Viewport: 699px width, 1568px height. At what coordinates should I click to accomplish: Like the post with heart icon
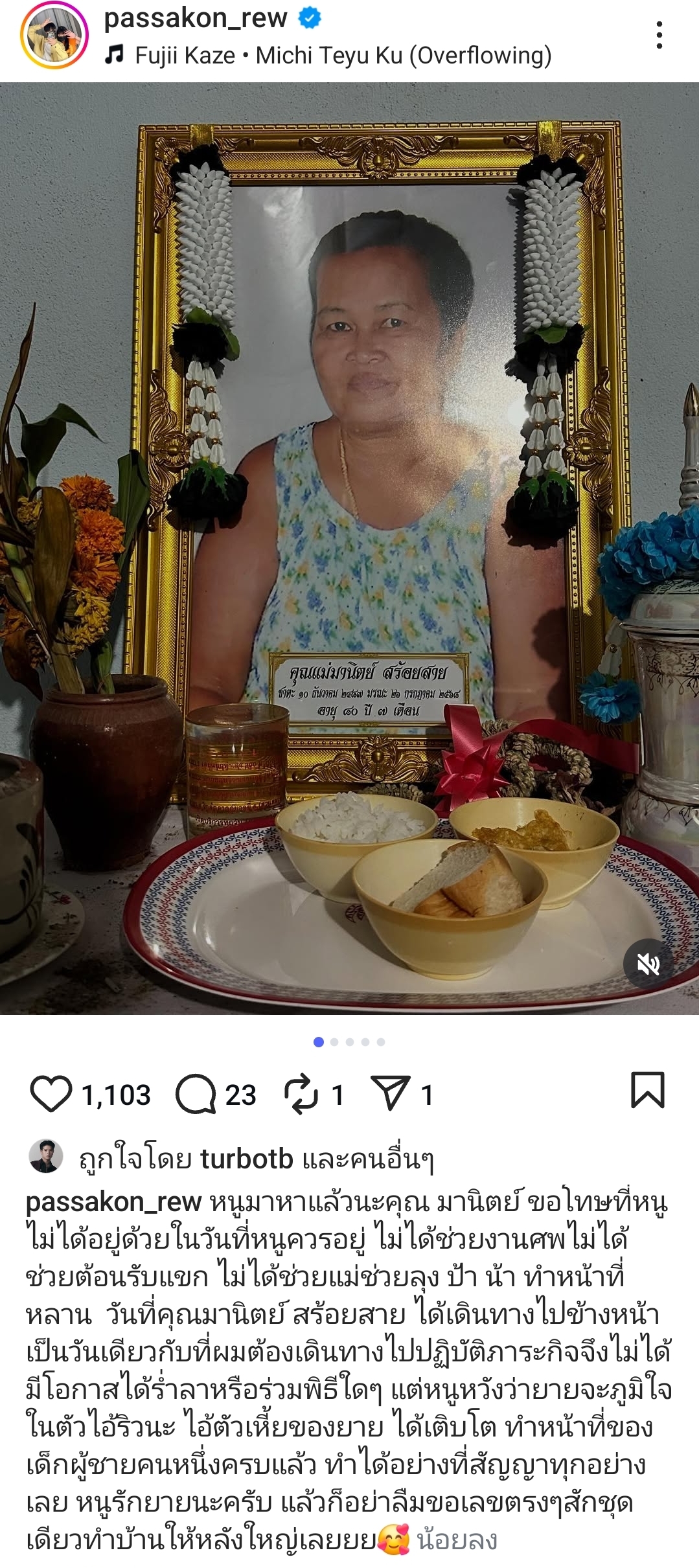[51, 1094]
